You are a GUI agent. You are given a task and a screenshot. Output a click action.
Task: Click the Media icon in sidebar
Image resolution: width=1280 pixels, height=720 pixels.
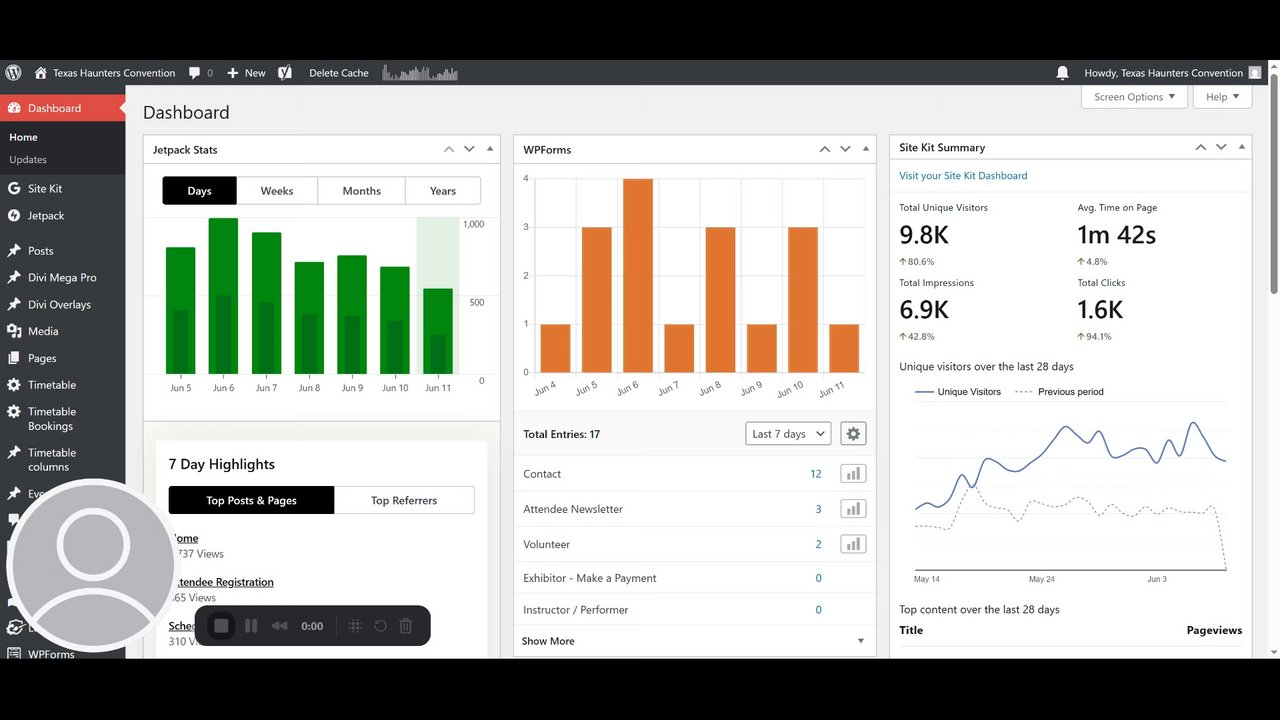tap(14, 331)
